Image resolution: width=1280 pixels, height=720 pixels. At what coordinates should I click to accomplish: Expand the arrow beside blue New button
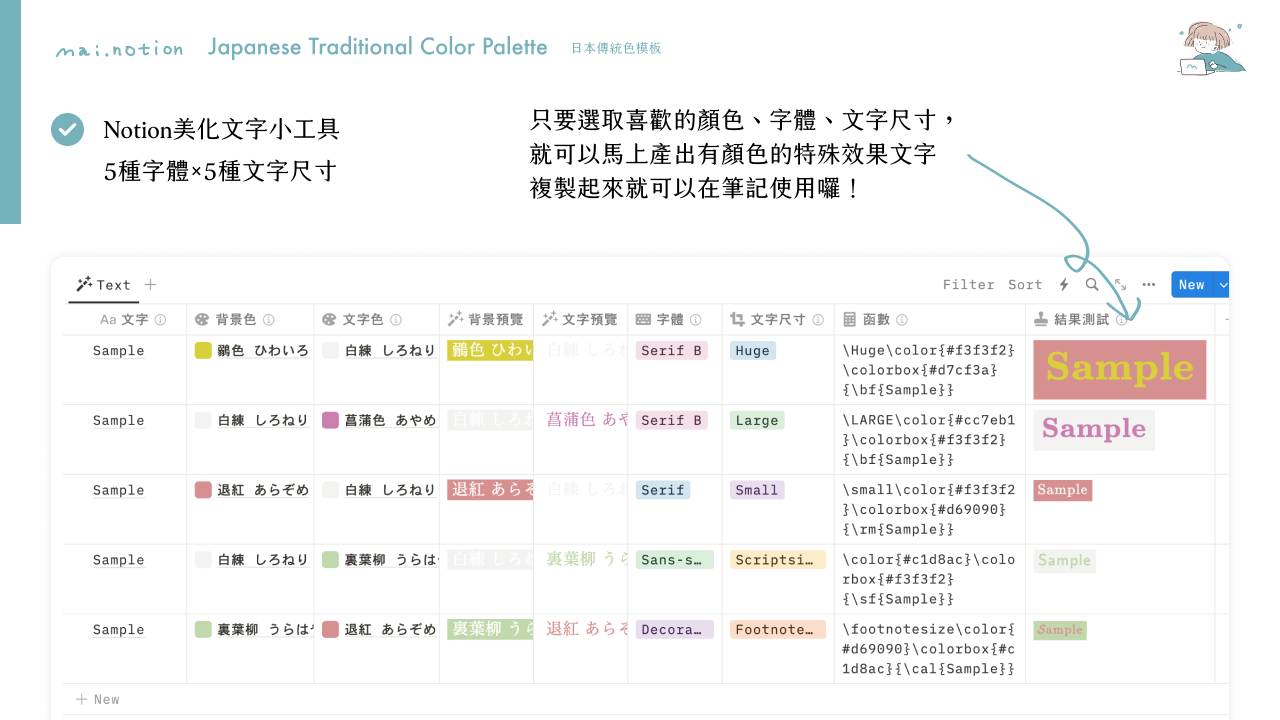pos(1222,285)
